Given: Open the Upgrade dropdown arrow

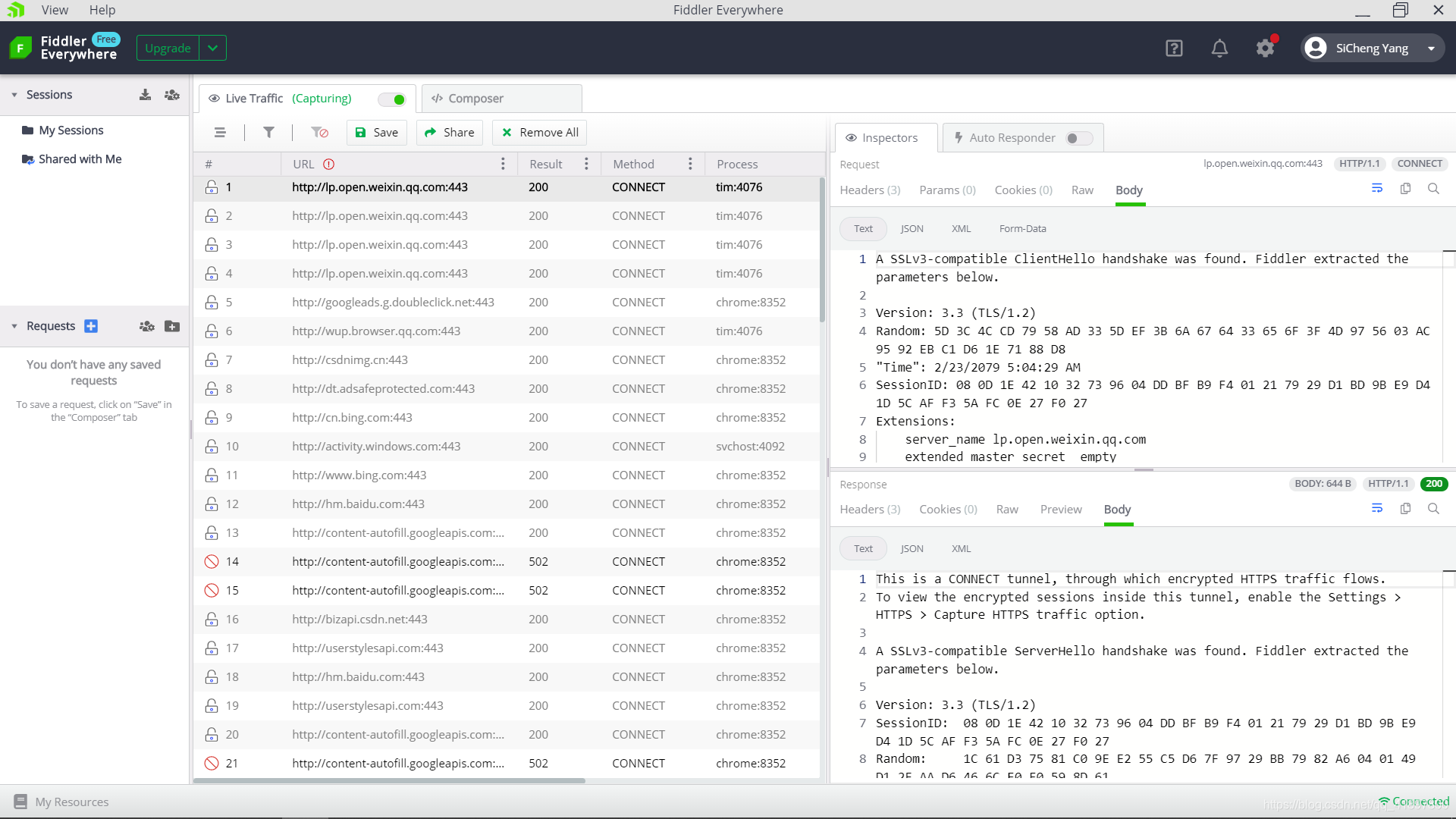Looking at the screenshot, I should click(x=213, y=48).
